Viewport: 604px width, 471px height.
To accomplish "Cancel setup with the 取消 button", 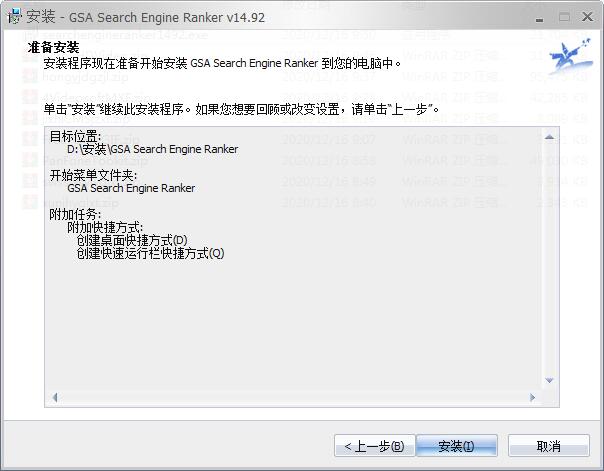I will [x=549, y=446].
